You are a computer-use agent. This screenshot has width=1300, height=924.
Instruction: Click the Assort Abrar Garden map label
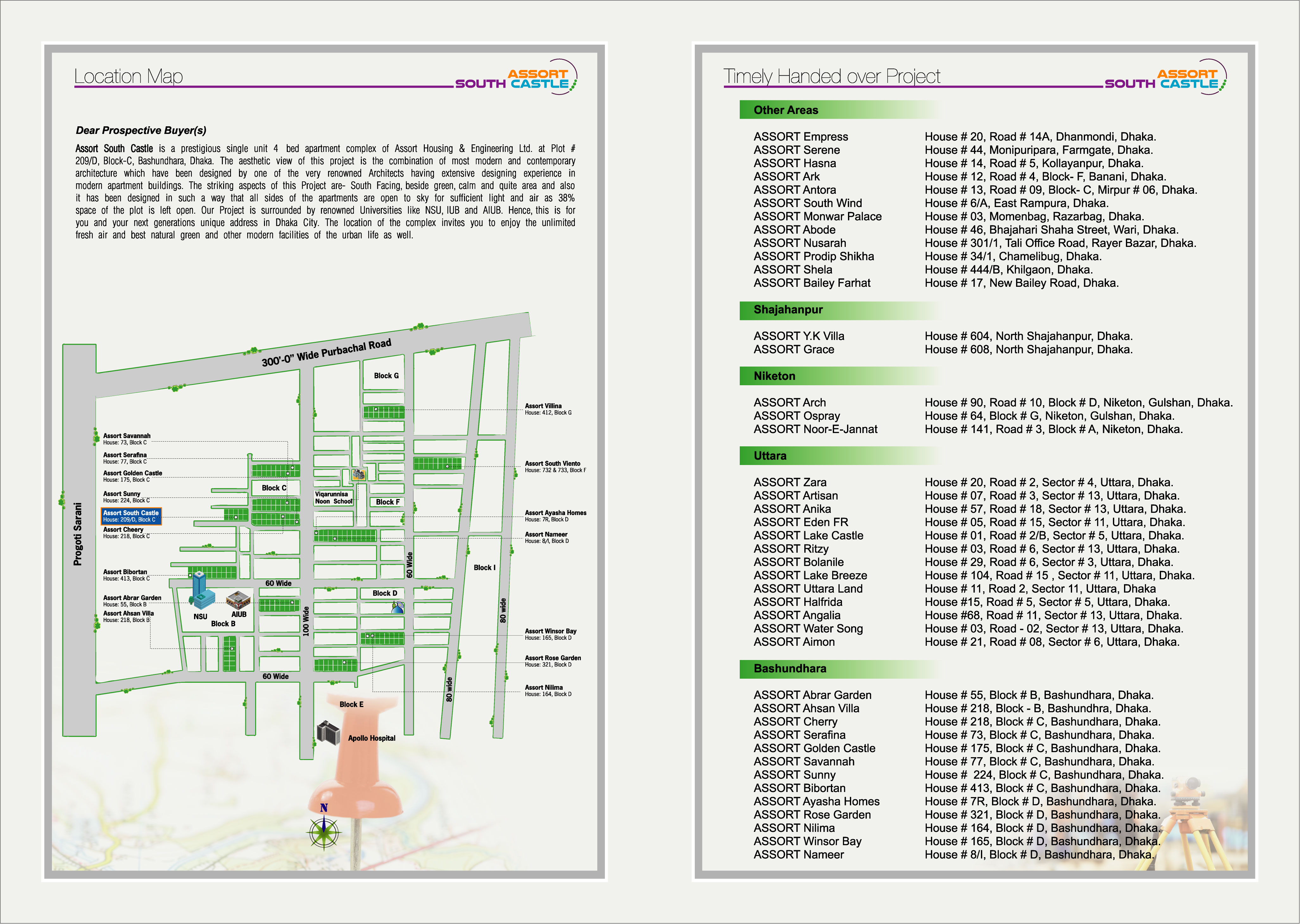click(x=132, y=601)
